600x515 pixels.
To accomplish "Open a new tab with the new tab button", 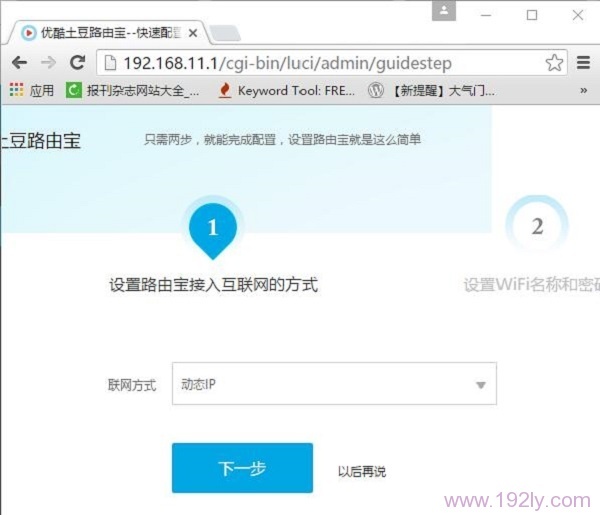I will [225, 34].
